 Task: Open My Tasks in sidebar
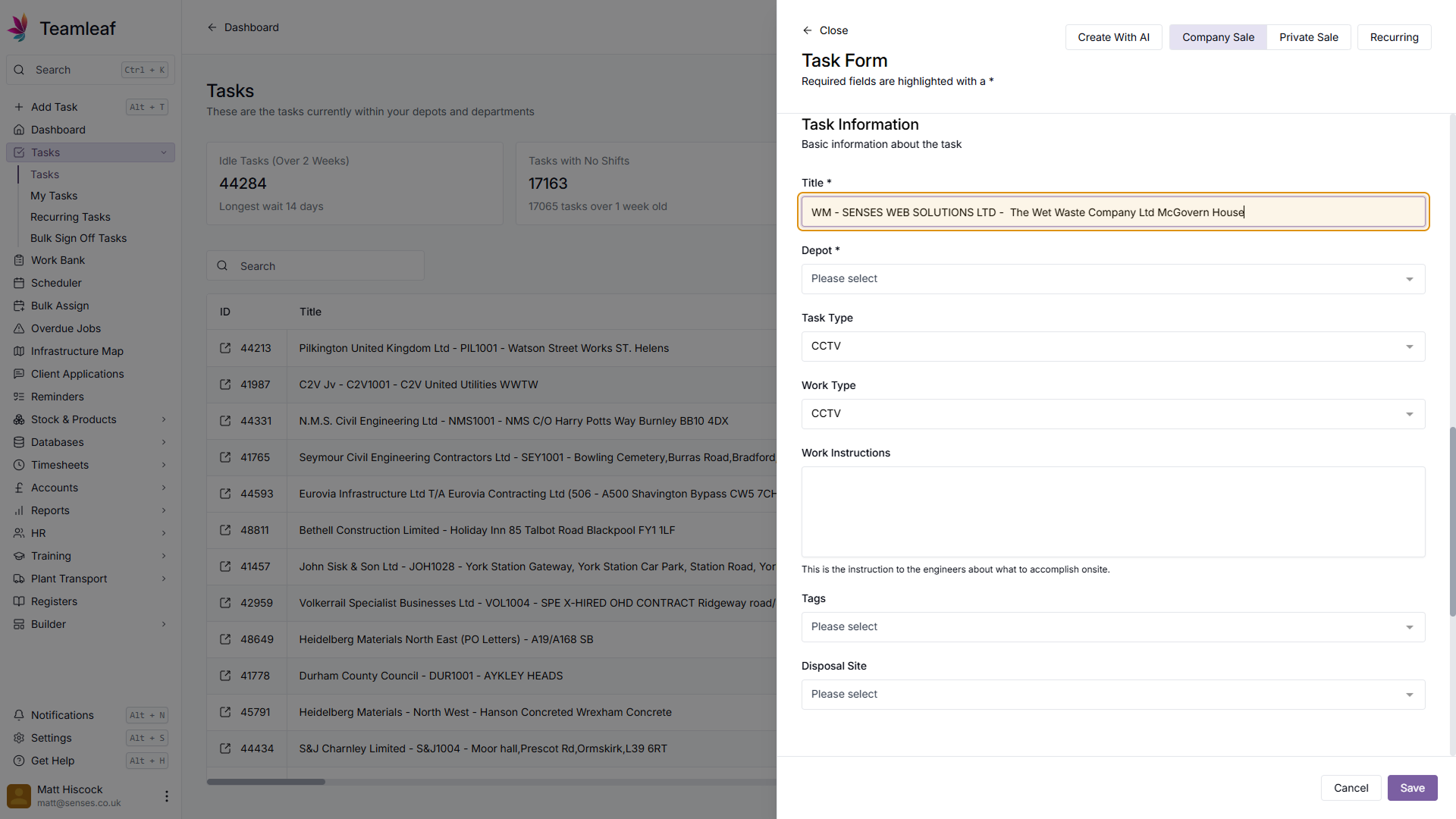click(x=54, y=196)
